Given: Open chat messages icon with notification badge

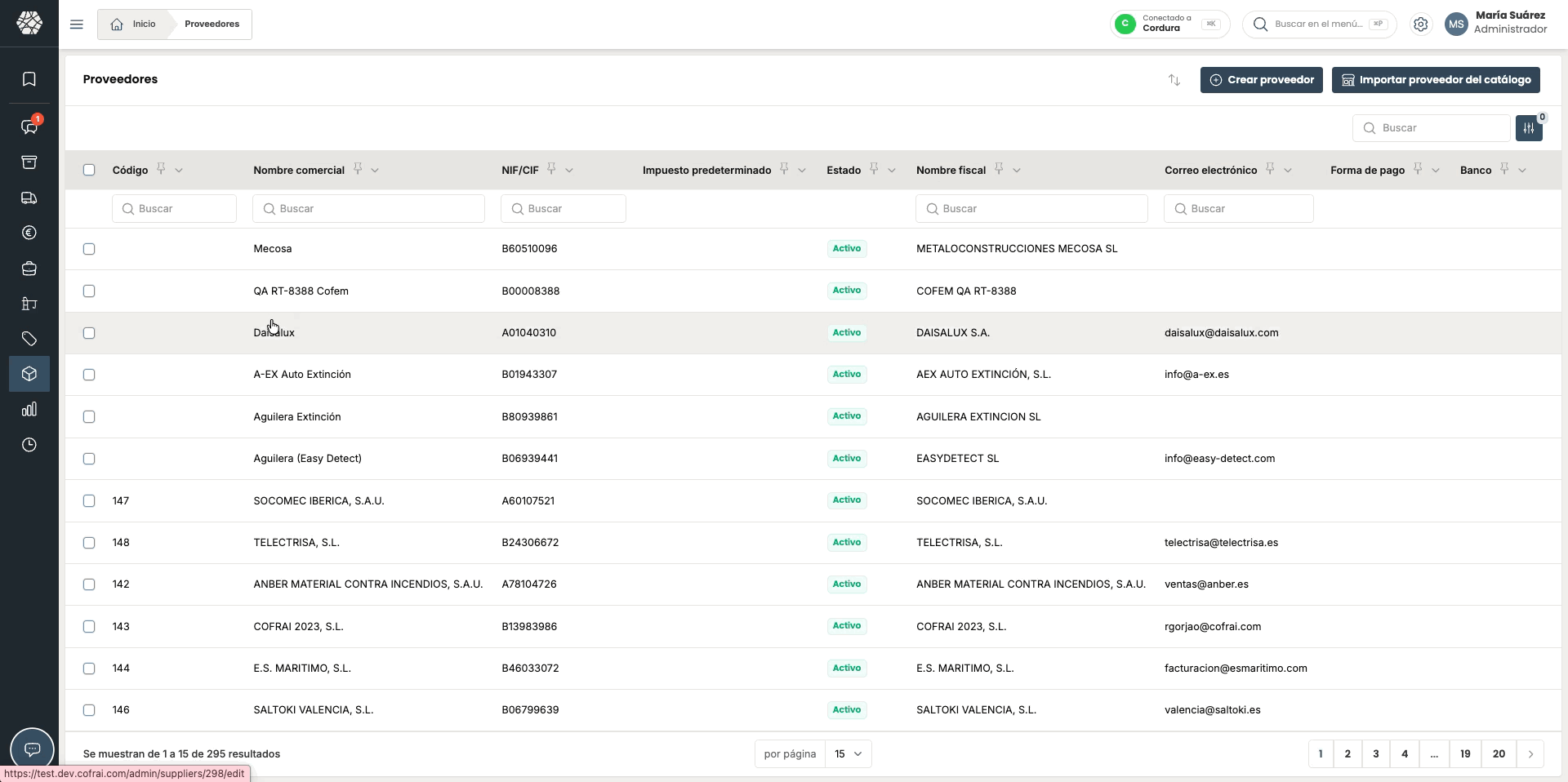Looking at the screenshot, I should click(x=29, y=127).
